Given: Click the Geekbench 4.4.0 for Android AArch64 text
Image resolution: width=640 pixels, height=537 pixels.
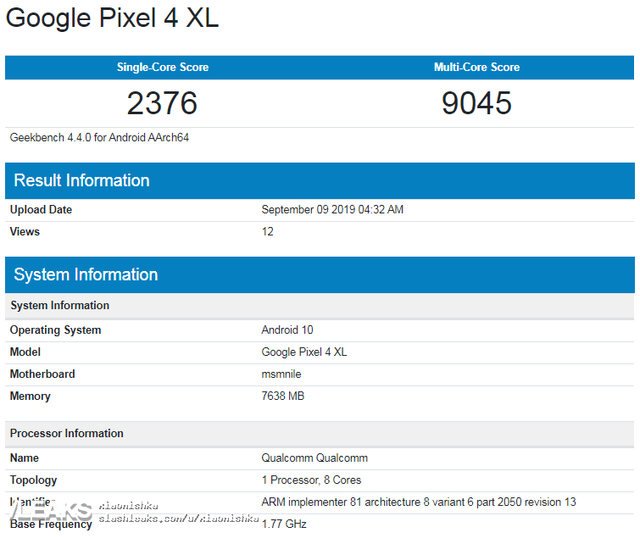Looking at the screenshot, I should pos(99,138).
